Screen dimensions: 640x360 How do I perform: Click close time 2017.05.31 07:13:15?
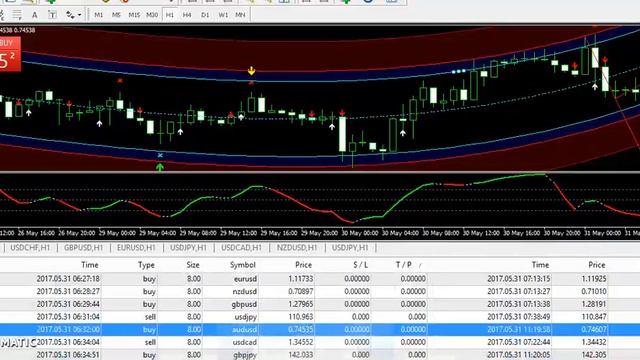click(518, 279)
